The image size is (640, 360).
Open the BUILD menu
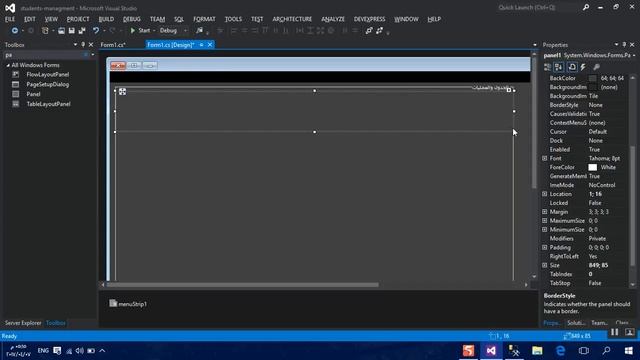pyautogui.click(x=106, y=19)
